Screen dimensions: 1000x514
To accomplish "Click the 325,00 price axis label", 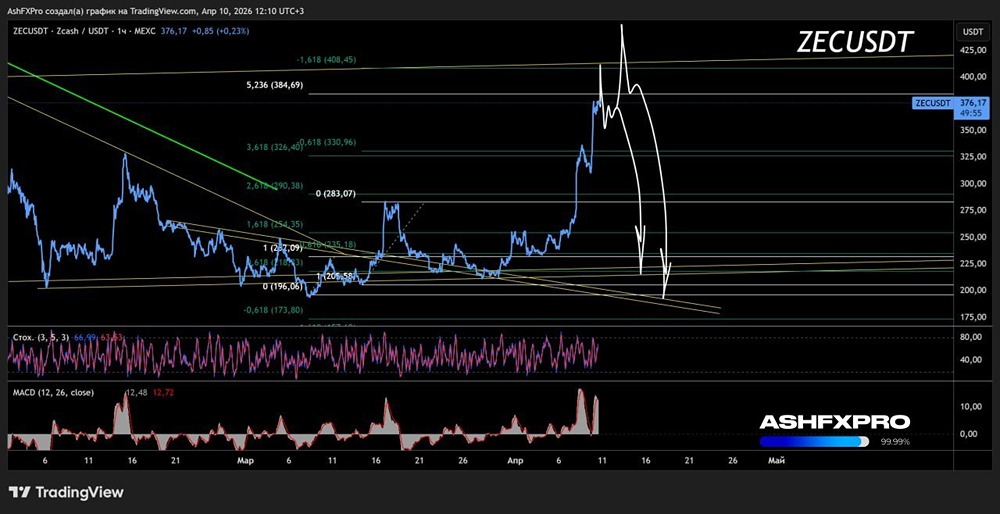I will [971, 156].
